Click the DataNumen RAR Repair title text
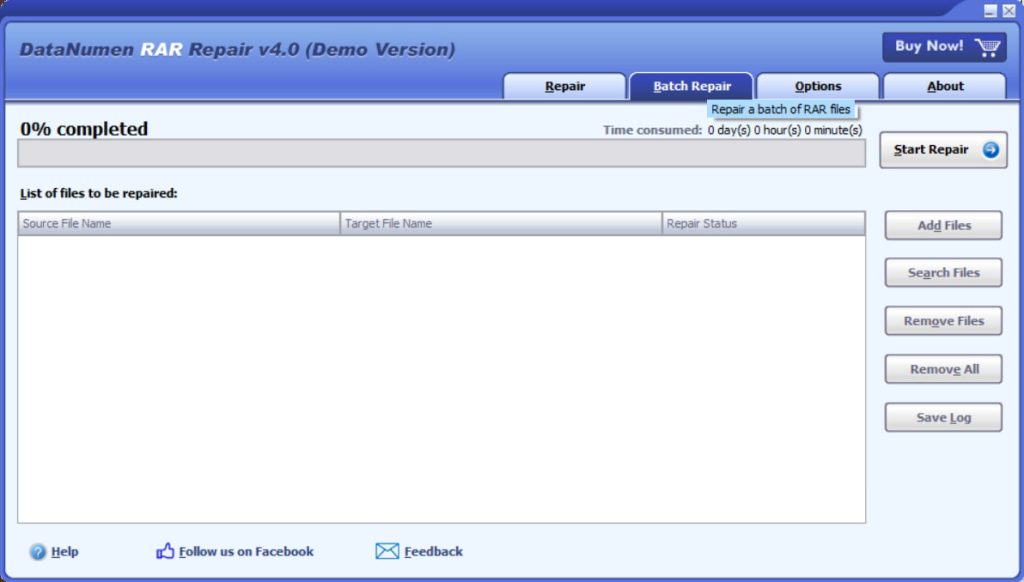Screen dimensions: 1024x582 pyautogui.click(x=238, y=50)
